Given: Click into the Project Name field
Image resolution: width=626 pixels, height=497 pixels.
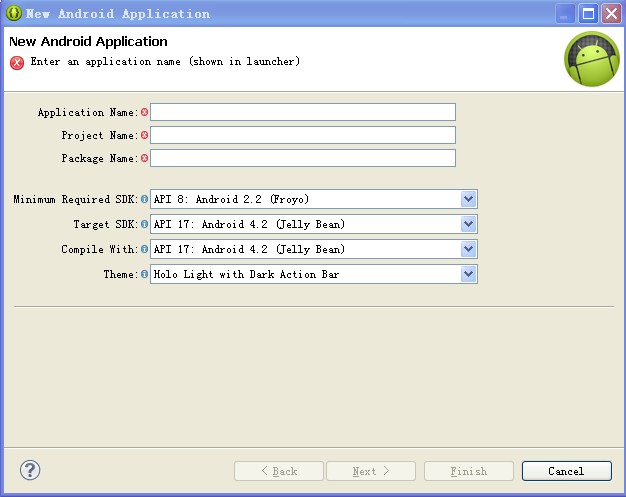Looking at the screenshot, I should tap(303, 135).
